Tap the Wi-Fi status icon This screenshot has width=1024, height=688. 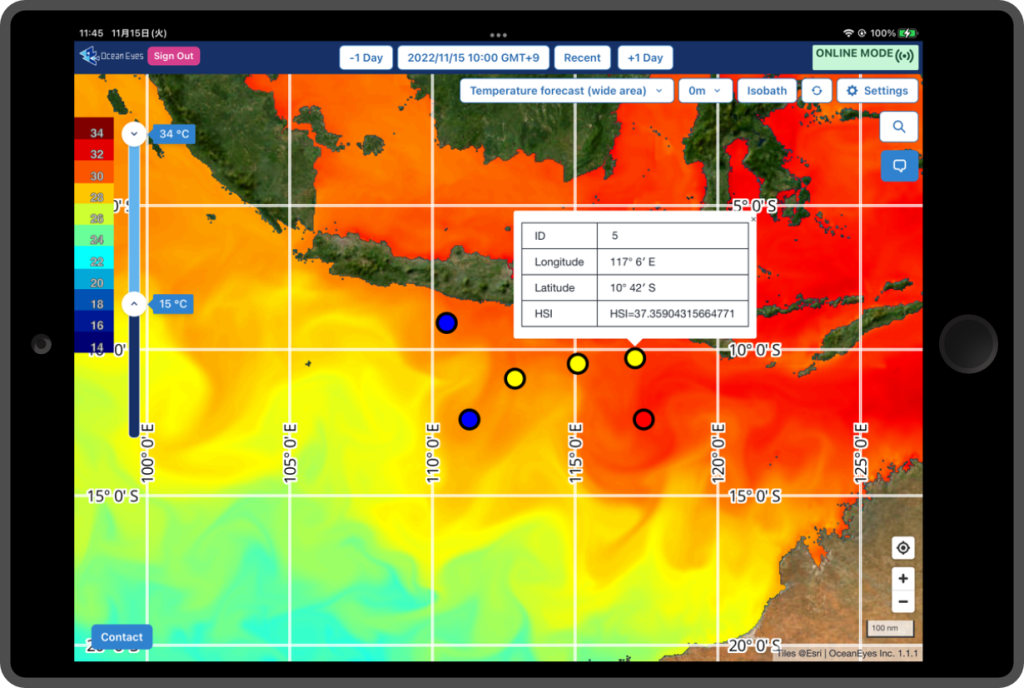point(848,33)
